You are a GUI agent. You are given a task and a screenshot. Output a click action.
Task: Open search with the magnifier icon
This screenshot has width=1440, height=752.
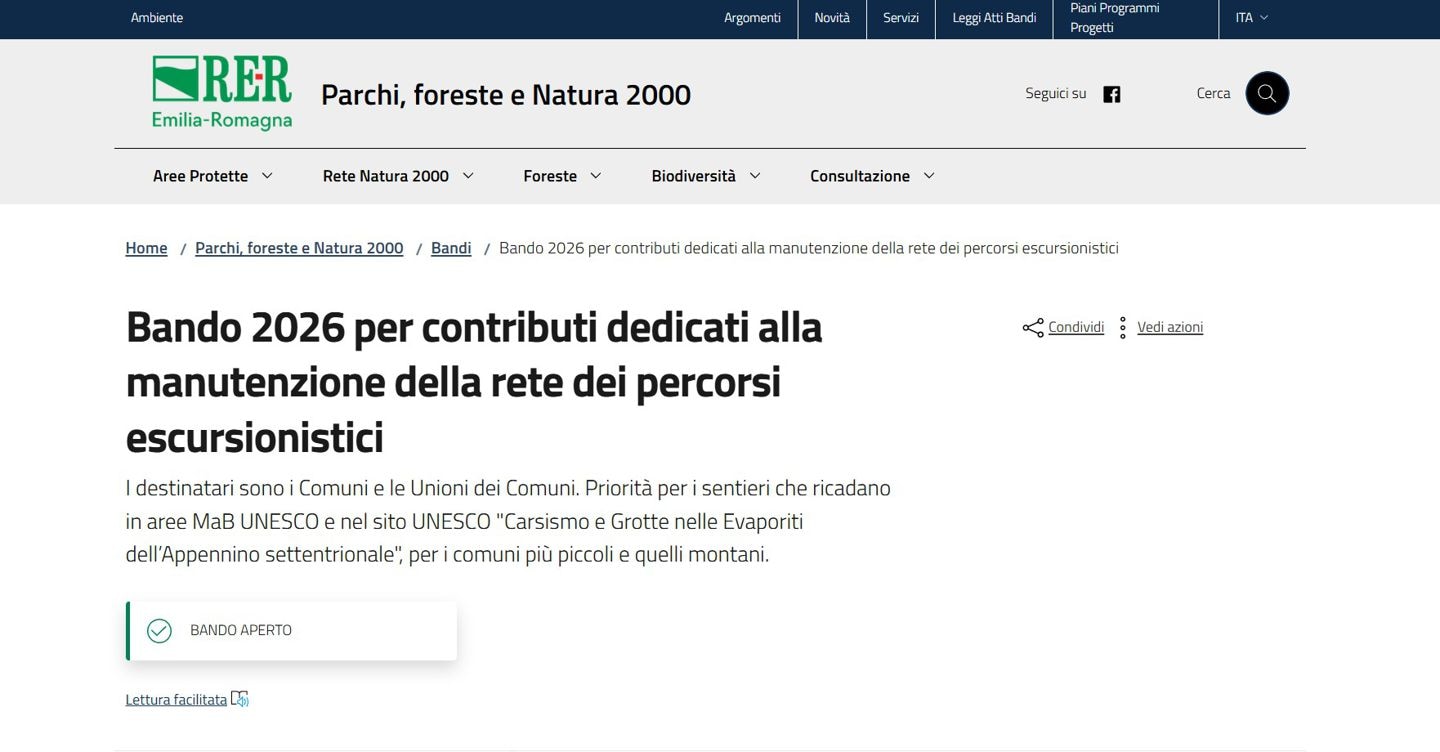tap(1266, 93)
